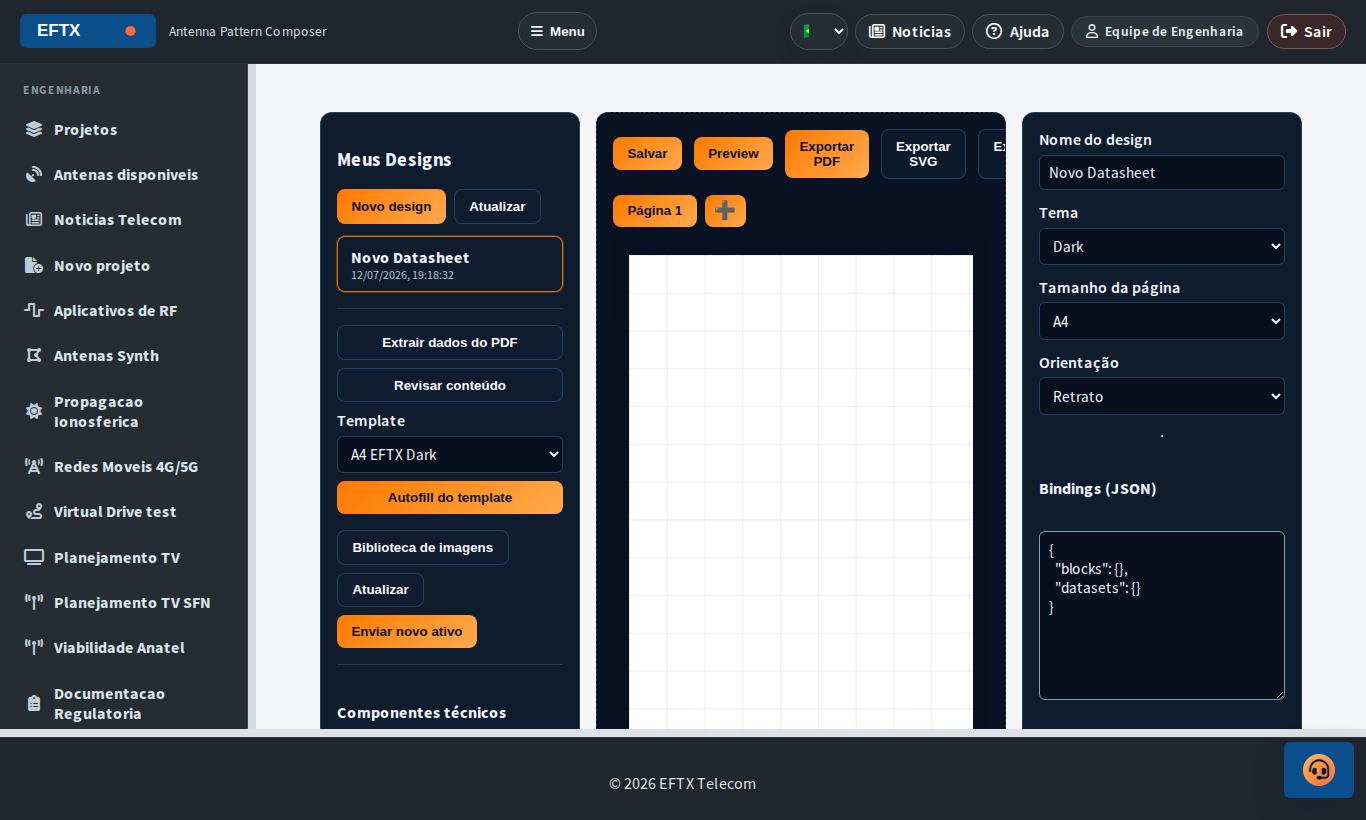Click into the Nome do design field
The width and height of the screenshot is (1366, 820).
point(1162,172)
